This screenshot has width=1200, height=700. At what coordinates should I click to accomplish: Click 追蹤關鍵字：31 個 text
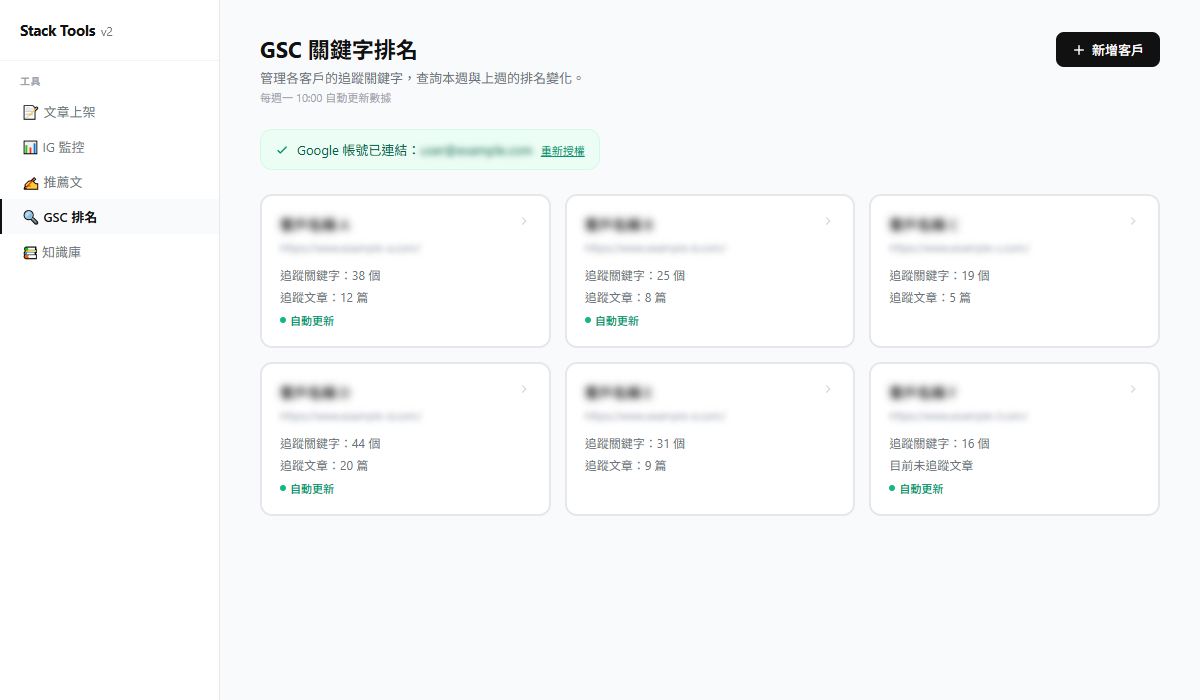coord(634,443)
